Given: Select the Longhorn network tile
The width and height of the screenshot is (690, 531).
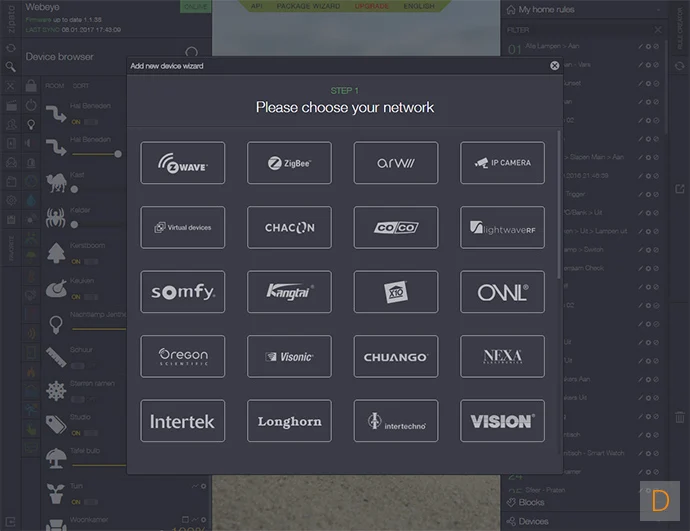Looking at the screenshot, I should coord(289,421).
